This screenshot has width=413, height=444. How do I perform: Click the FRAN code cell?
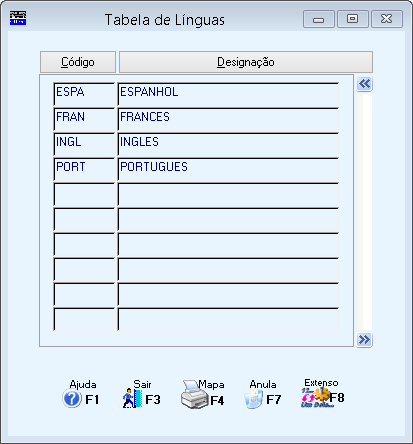[84, 119]
